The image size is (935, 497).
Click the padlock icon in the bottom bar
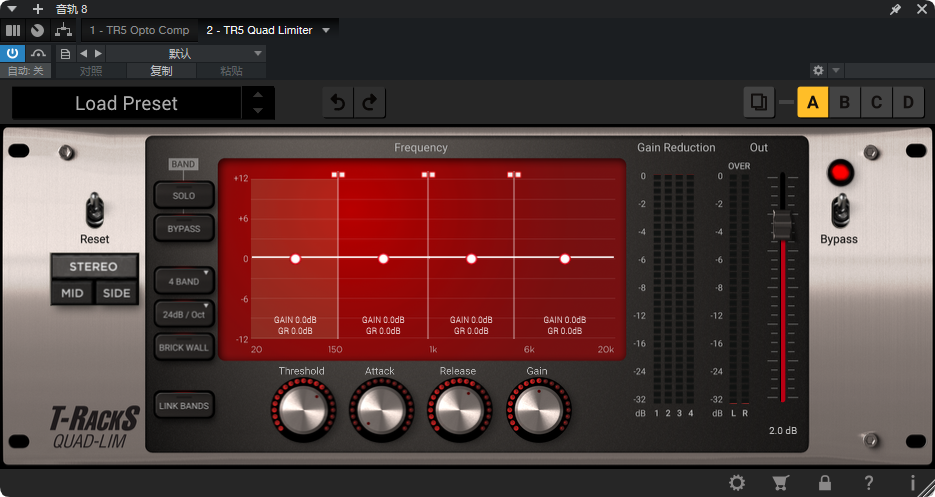(825, 482)
